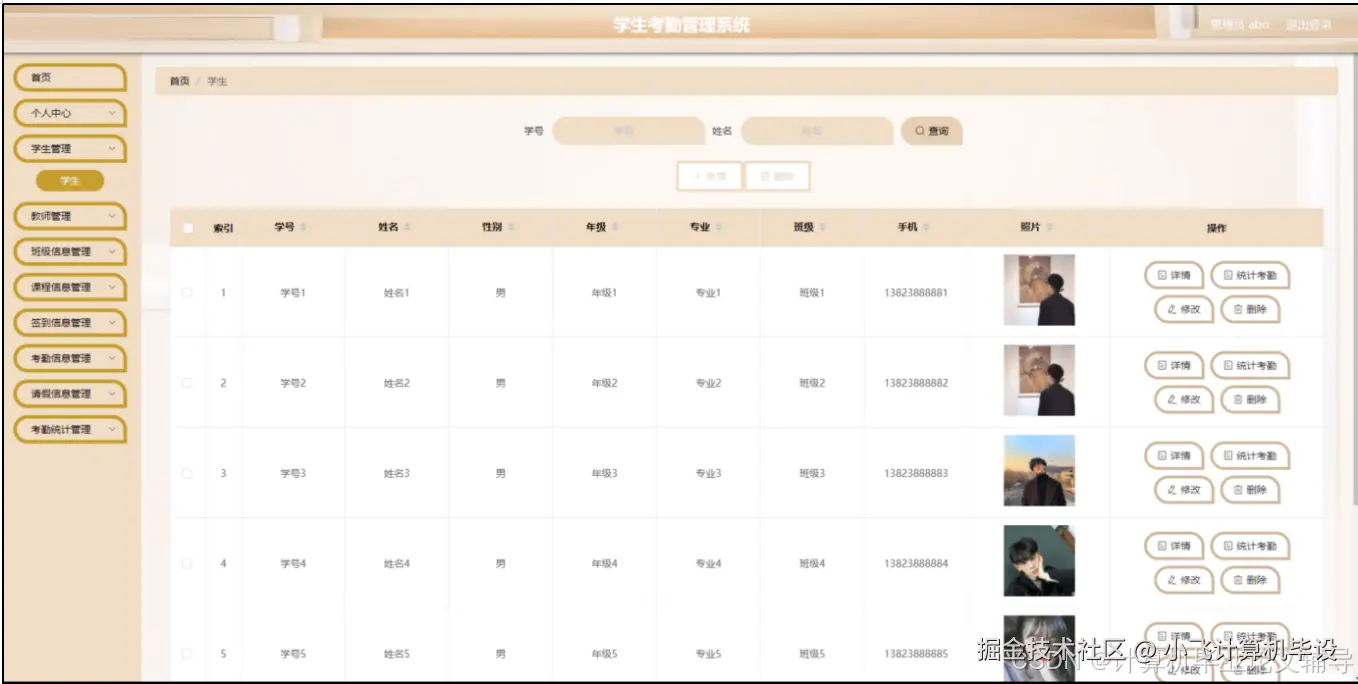
Task: Click the 学号5 cell
Action: click(293, 653)
